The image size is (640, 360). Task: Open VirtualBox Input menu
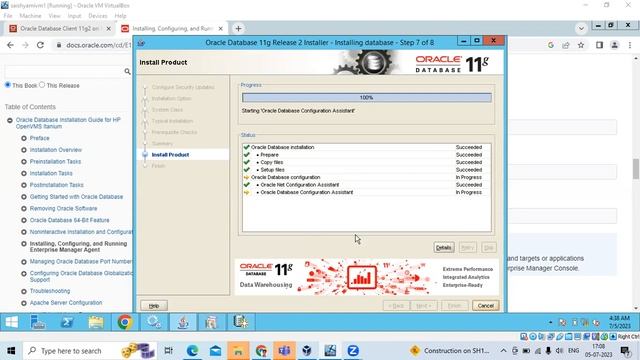pyautogui.click(x=74, y=16)
